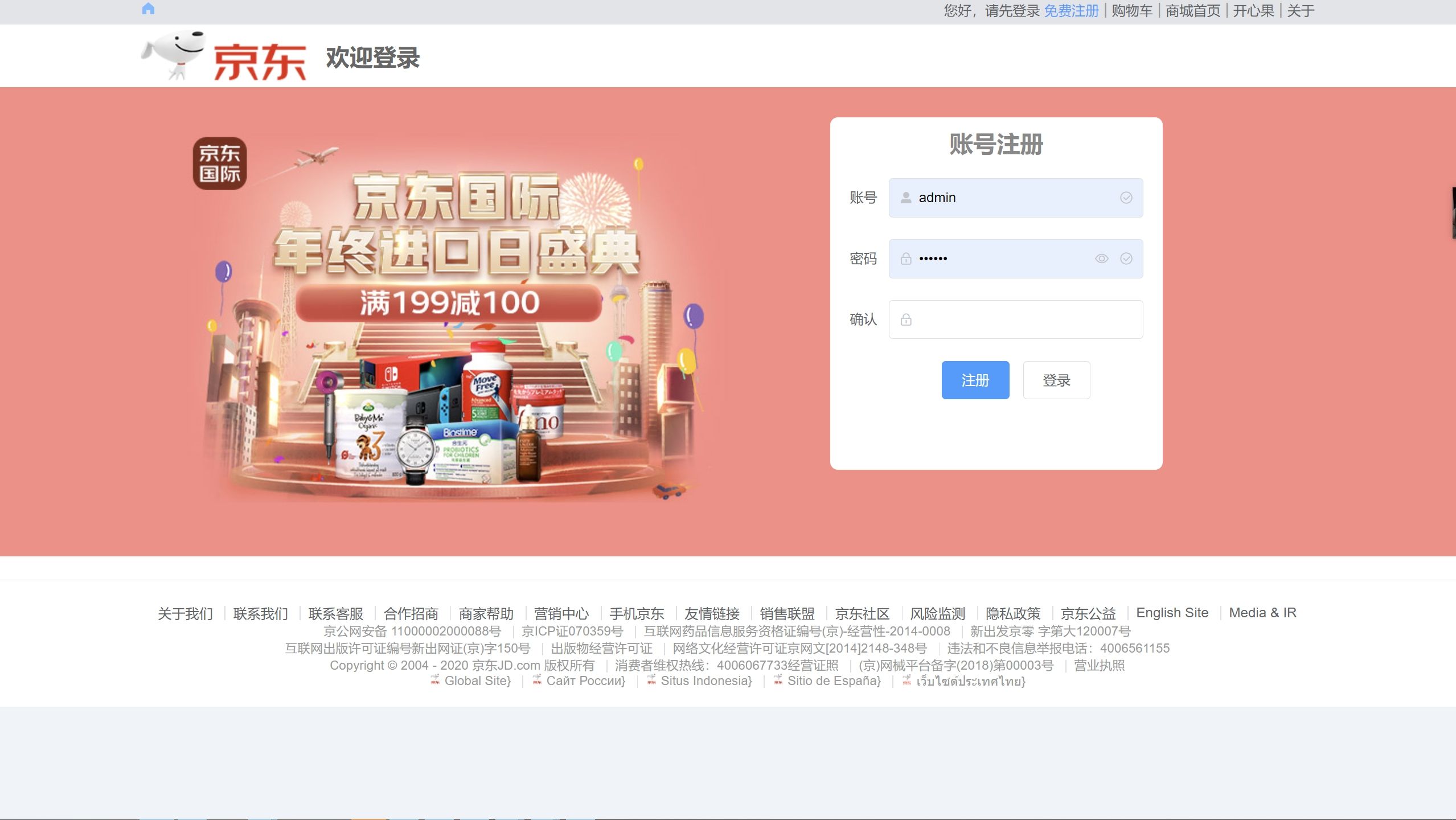Click the 京东国际 badge in banner
The height and width of the screenshot is (820, 1456).
pyautogui.click(x=220, y=163)
